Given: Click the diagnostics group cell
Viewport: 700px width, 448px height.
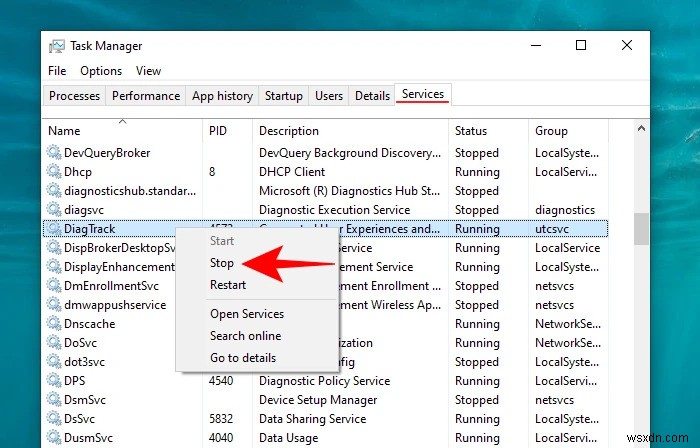Looking at the screenshot, I should point(565,210).
